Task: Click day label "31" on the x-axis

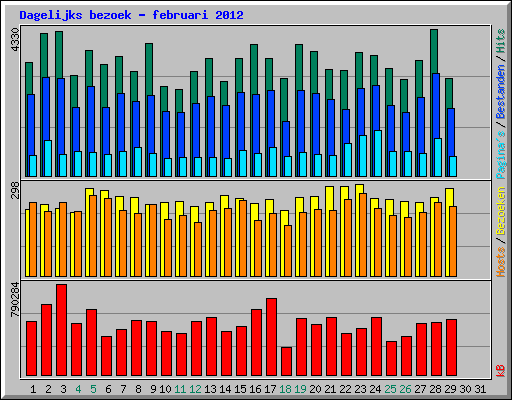Action: click(x=480, y=389)
